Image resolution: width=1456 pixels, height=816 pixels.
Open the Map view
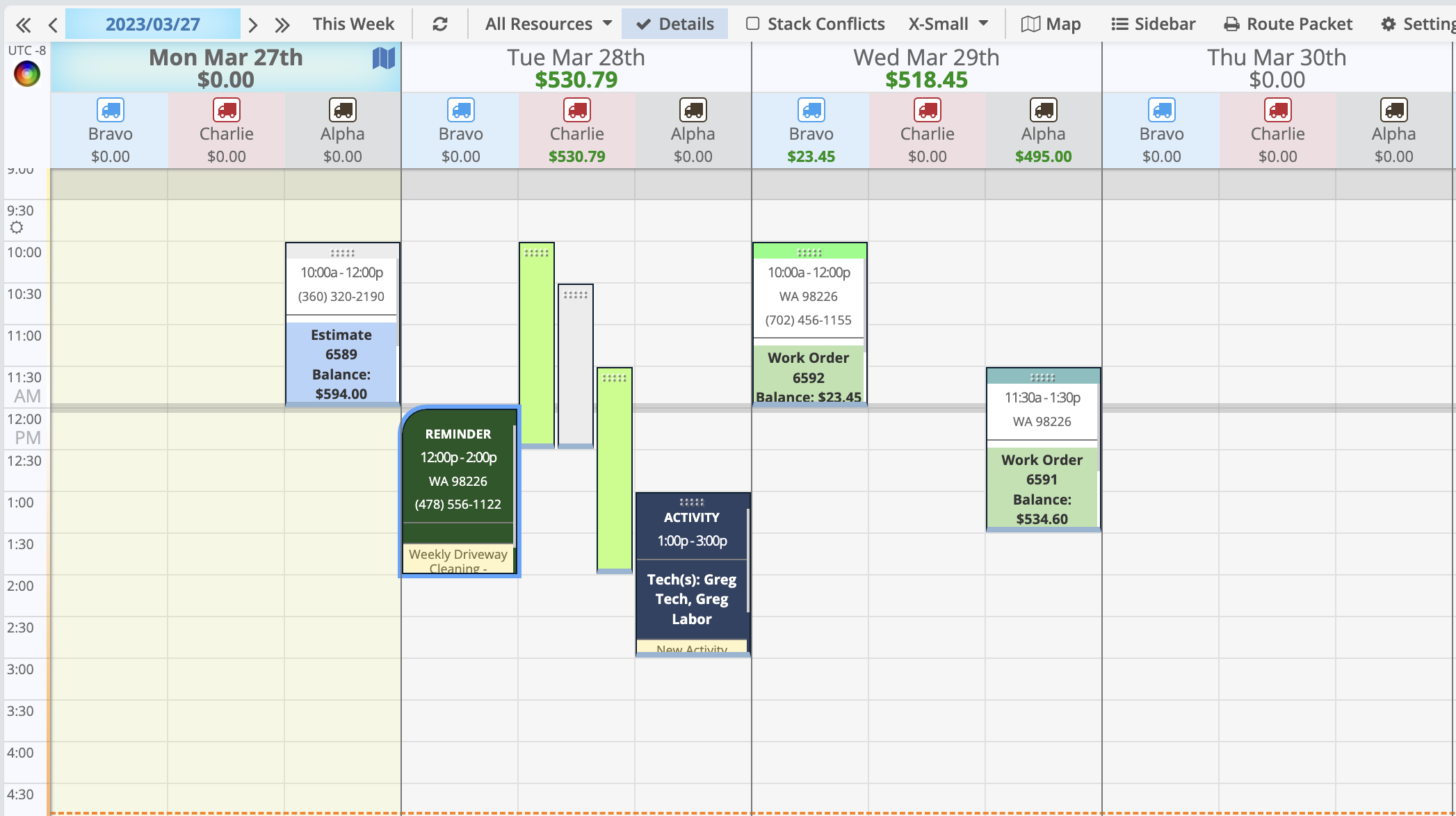click(x=1051, y=24)
